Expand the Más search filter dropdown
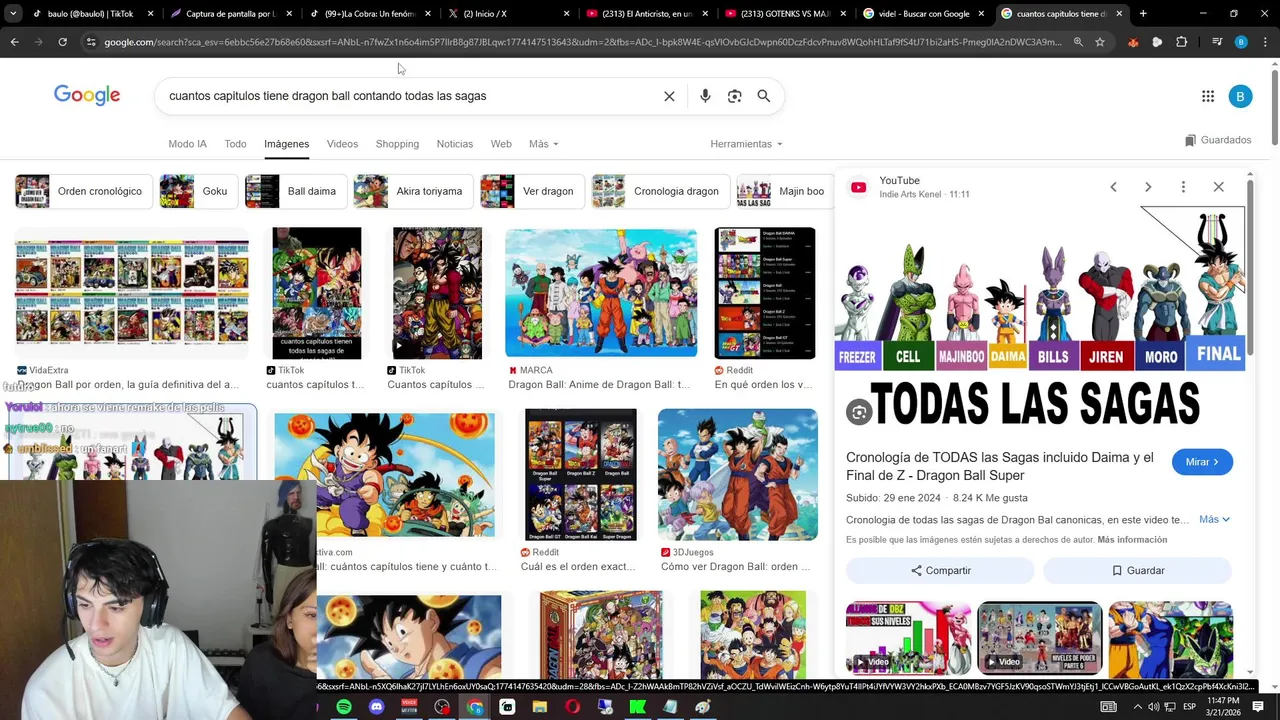Viewport: 1280px width, 720px height. pyautogui.click(x=544, y=144)
